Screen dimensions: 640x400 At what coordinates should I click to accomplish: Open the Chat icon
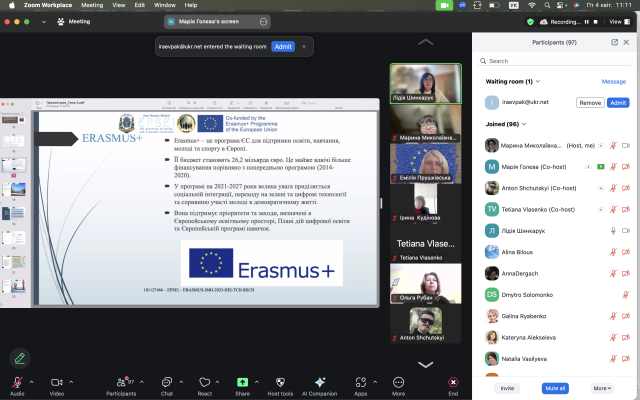coord(167,382)
